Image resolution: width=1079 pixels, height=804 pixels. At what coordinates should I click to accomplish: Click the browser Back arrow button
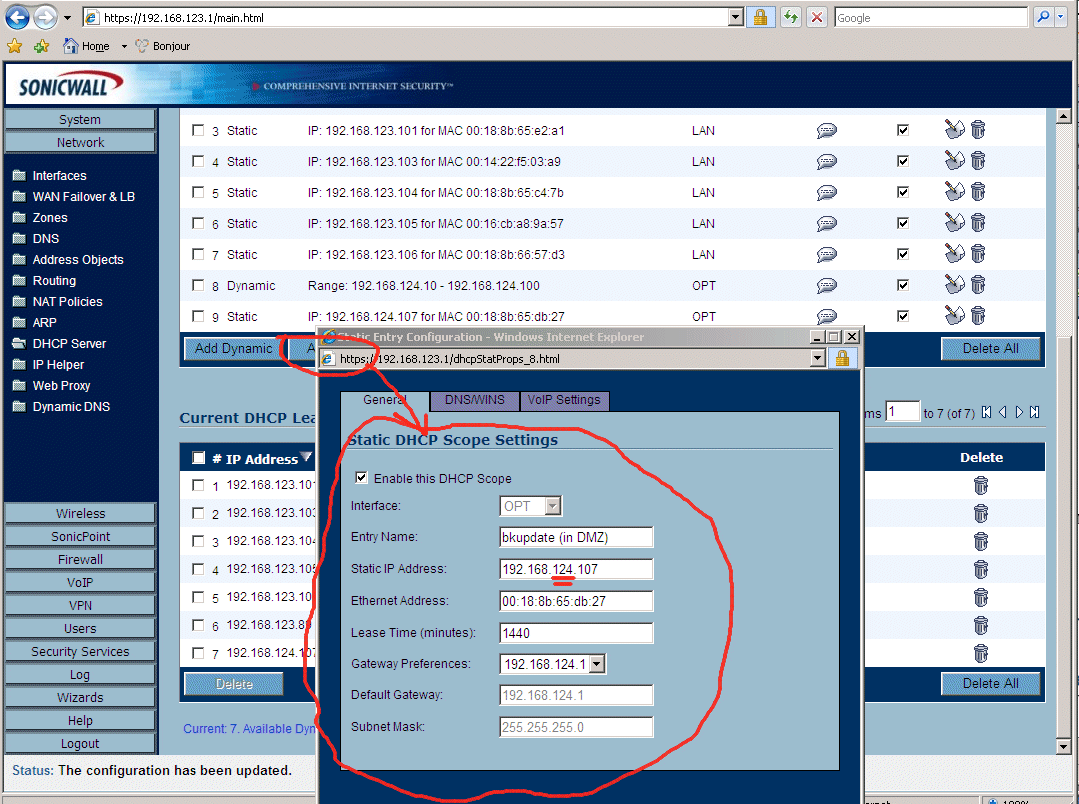[18, 17]
